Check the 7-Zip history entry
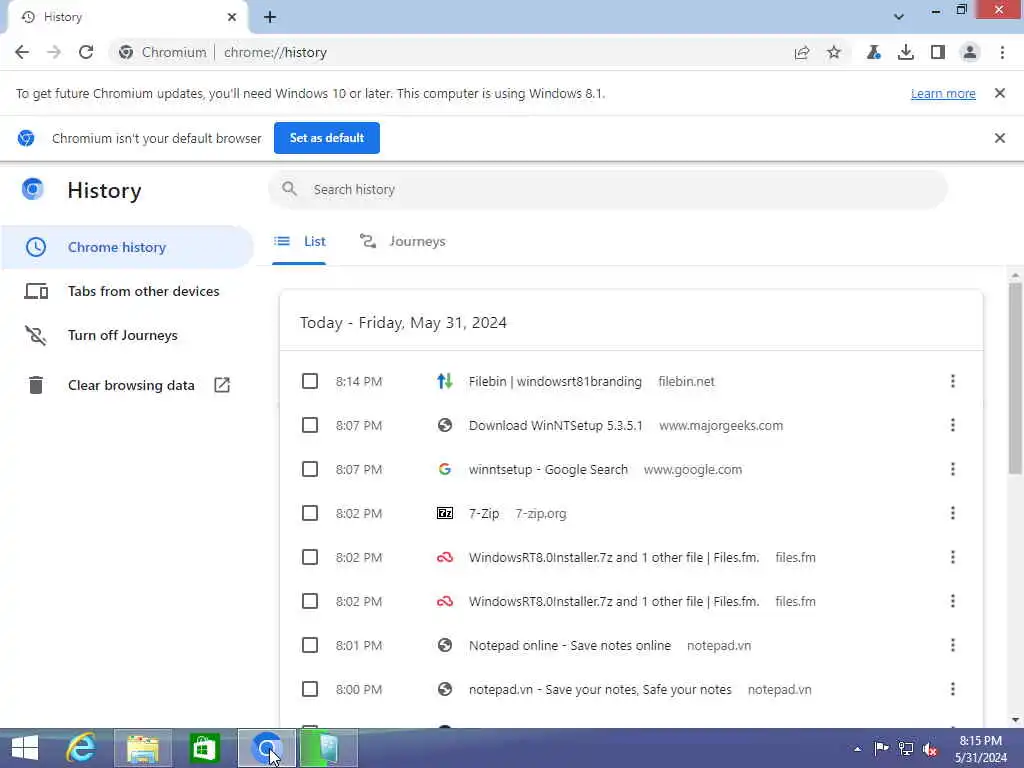The width and height of the screenshot is (1024, 768). pos(310,513)
